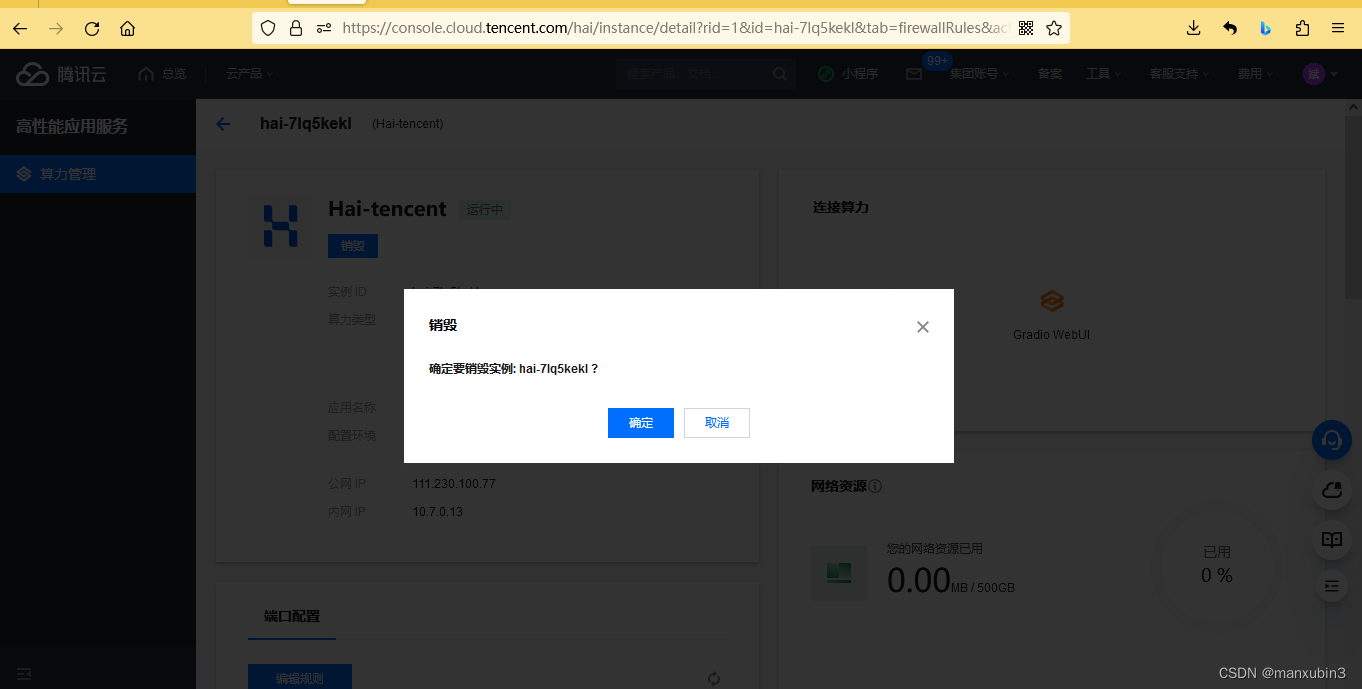Click the 销毁 button under Hai-tencent
This screenshot has width=1362, height=689.
pyautogui.click(x=353, y=246)
